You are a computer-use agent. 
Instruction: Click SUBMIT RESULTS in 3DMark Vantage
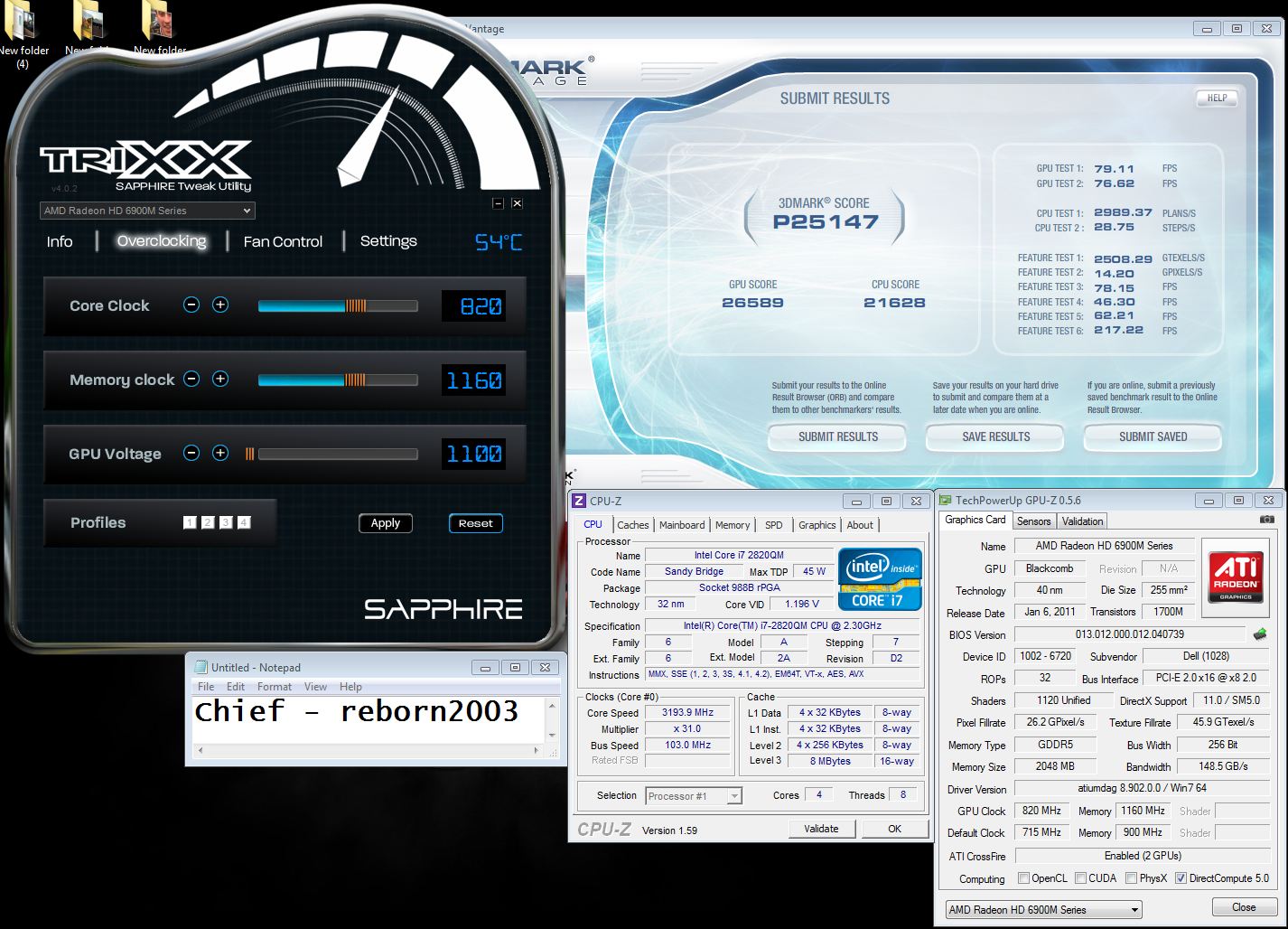pyautogui.click(x=837, y=437)
